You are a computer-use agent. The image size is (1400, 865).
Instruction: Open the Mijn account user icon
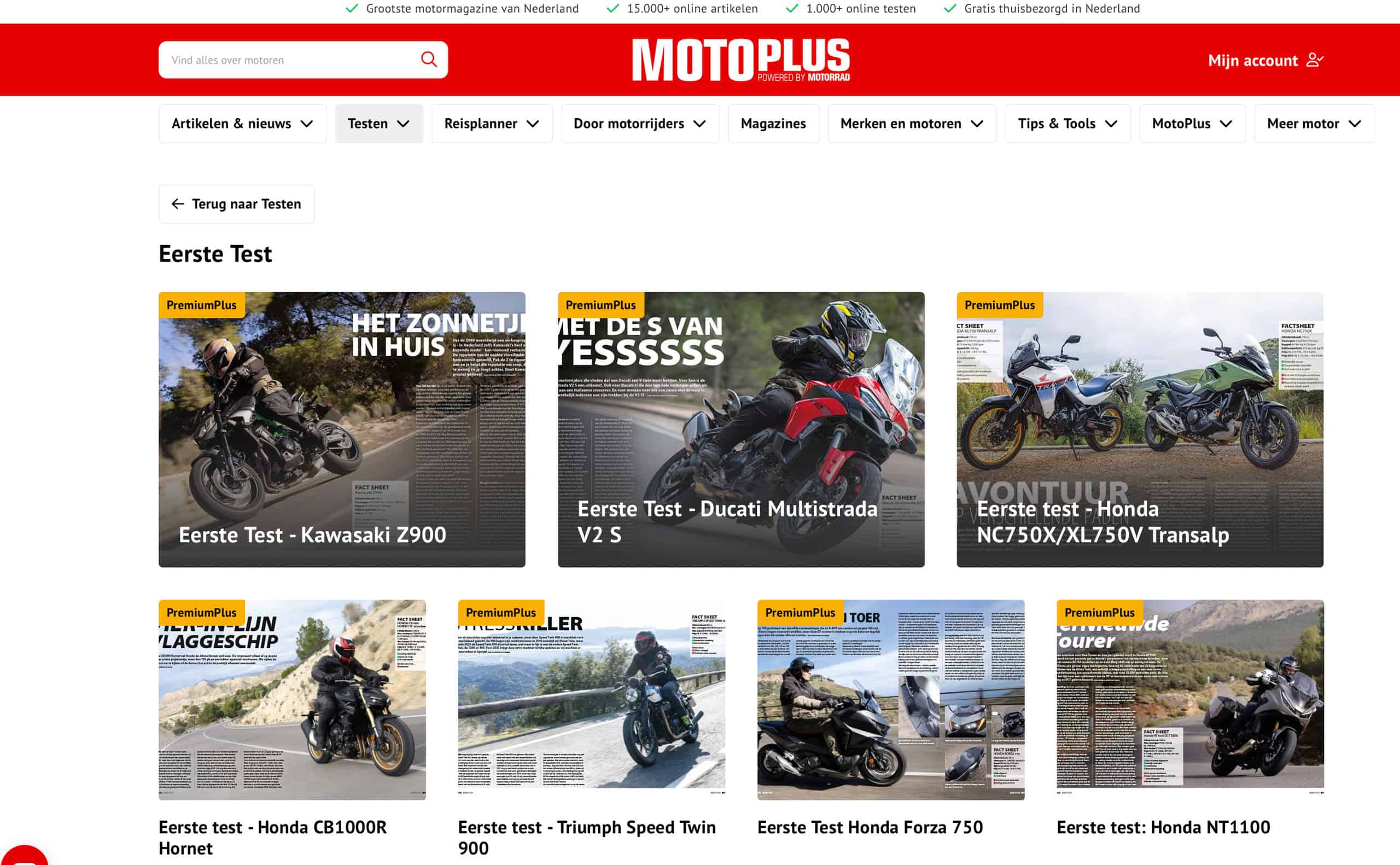1314,60
